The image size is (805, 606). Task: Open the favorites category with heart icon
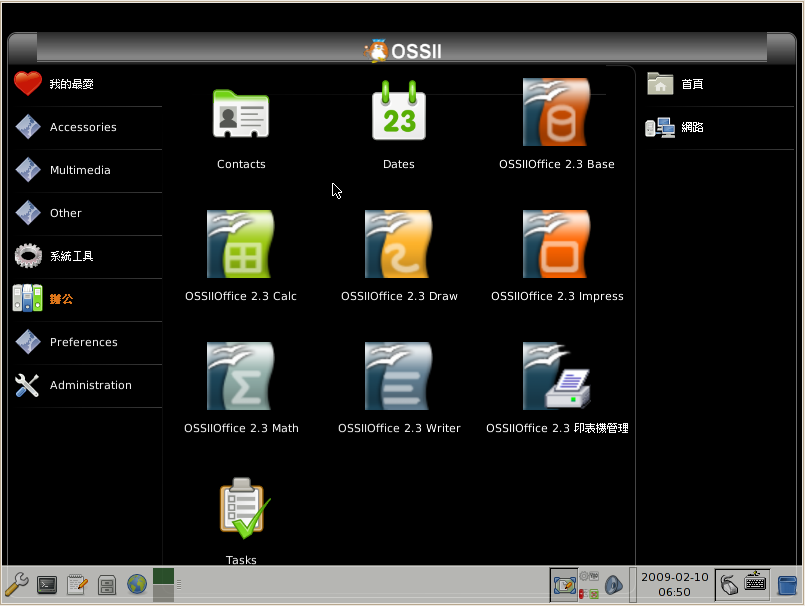pos(71,85)
